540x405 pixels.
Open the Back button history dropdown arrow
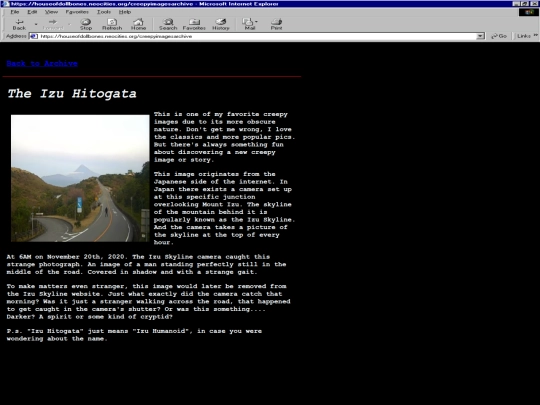pyautogui.click(x=36, y=24)
